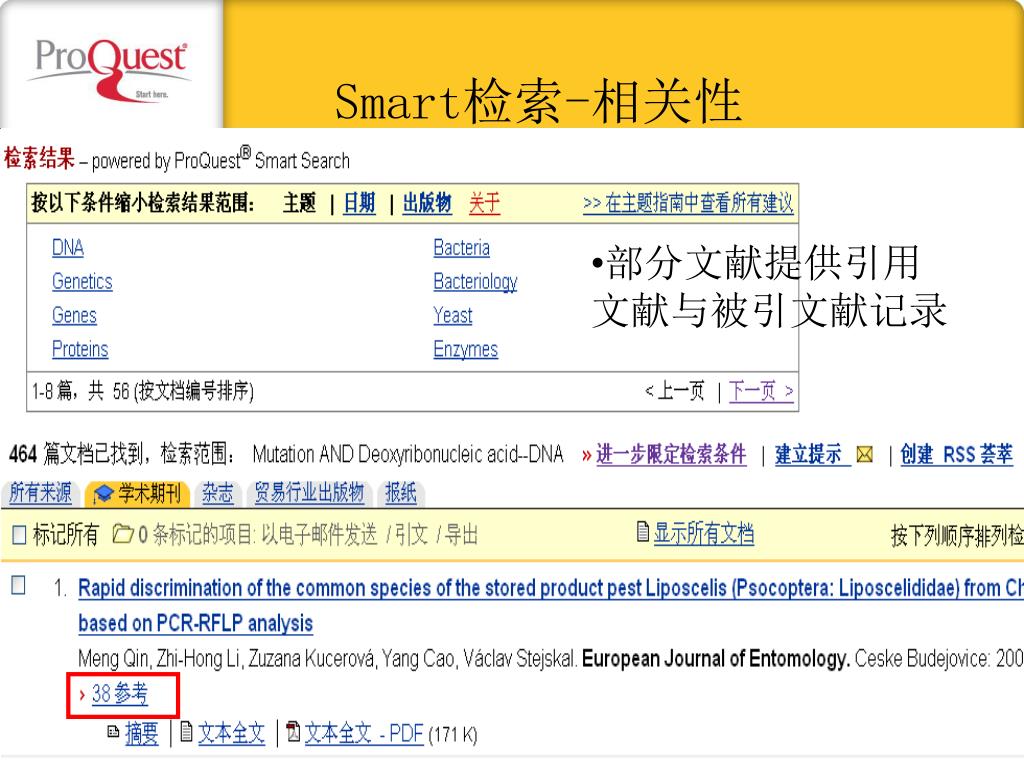1024x768 pixels.
Task: Click the Genetics subject link
Action: pos(82,281)
